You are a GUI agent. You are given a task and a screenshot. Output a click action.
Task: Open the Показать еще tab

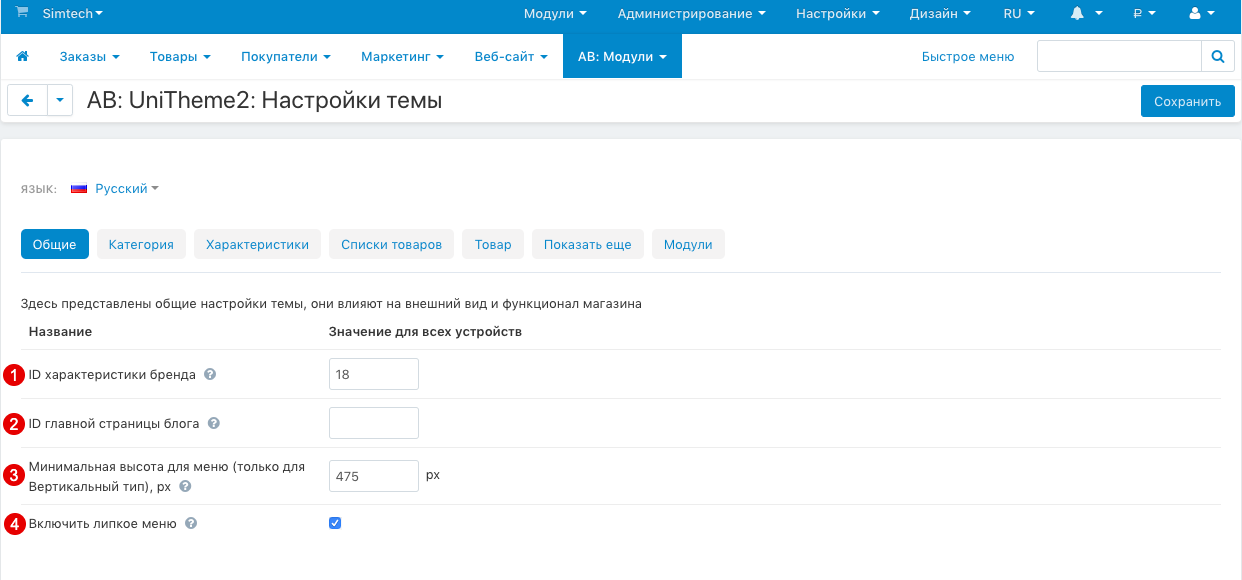(587, 243)
